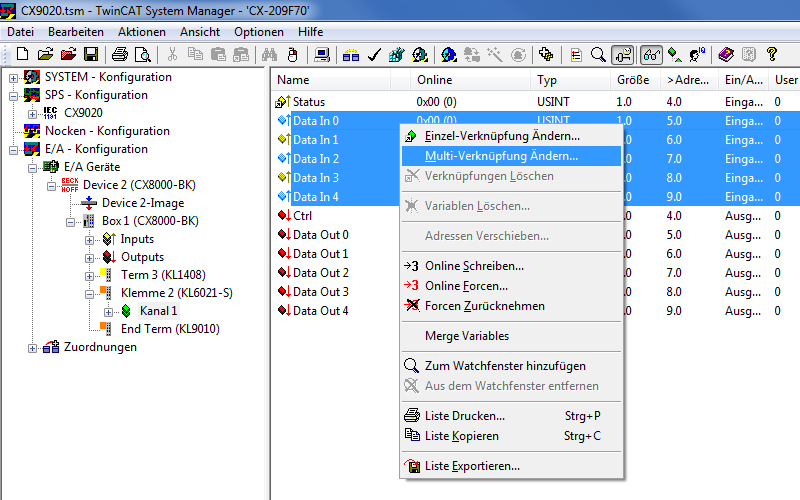
Task: Choose Multi-Verknüpfung Ändern from context menu
Action: tap(511, 156)
